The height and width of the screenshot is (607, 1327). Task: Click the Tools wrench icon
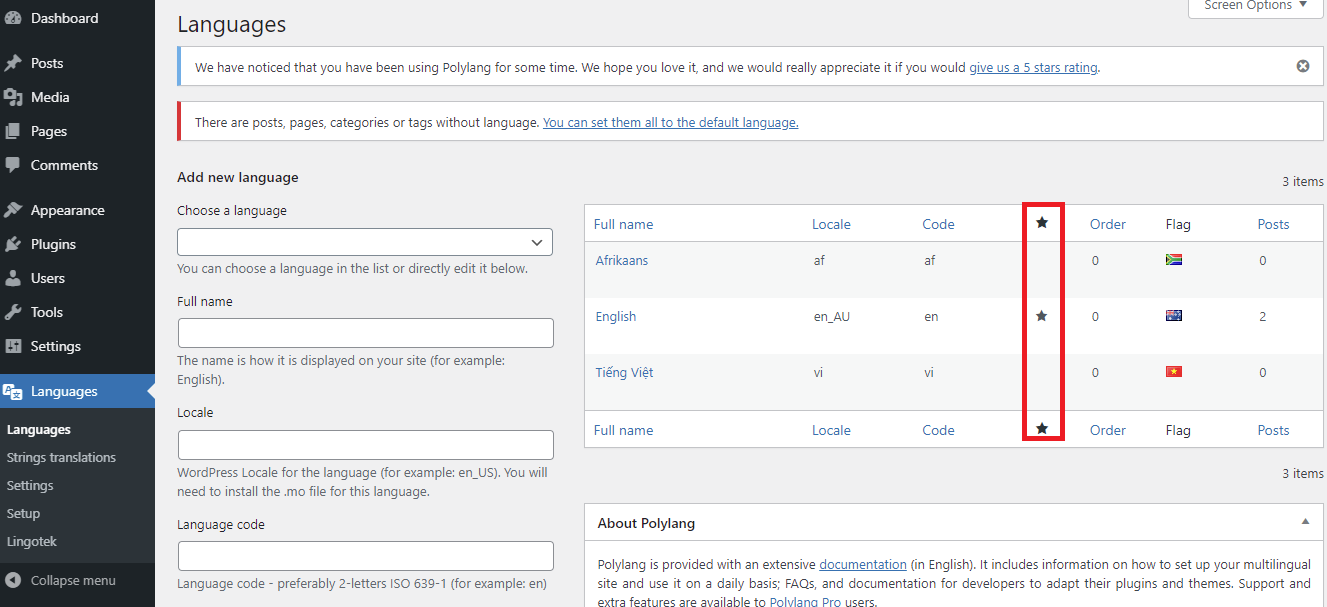13,312
